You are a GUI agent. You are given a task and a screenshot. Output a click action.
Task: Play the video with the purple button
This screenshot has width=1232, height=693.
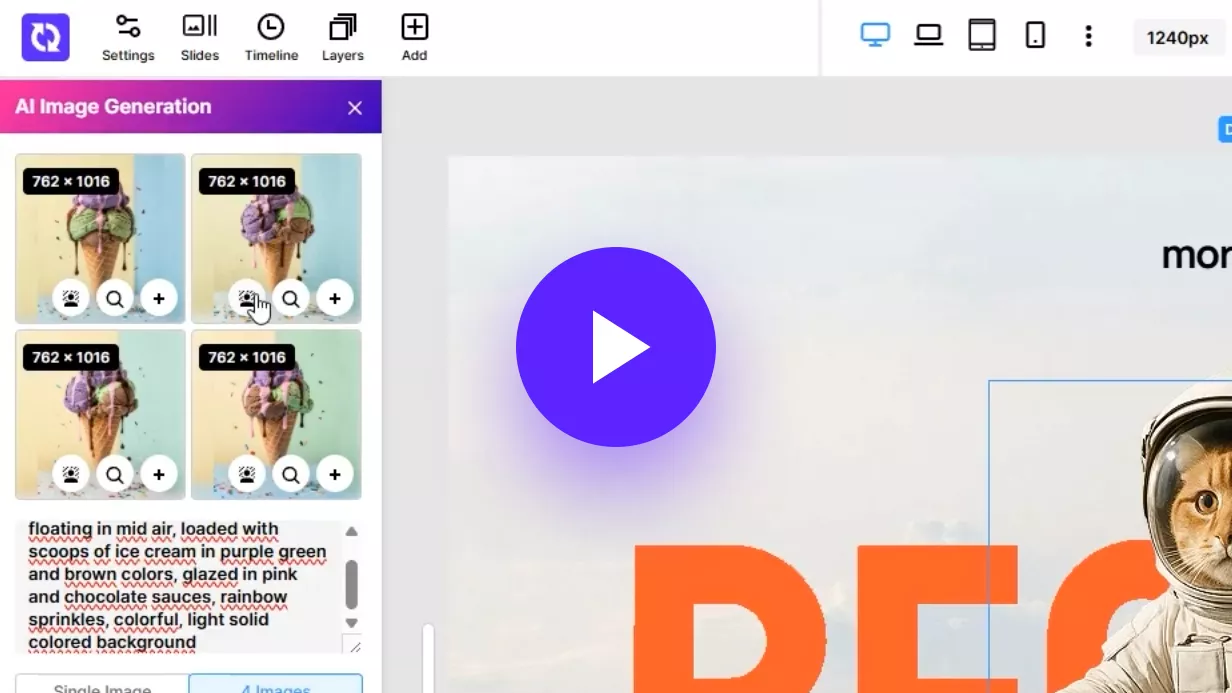616,347
